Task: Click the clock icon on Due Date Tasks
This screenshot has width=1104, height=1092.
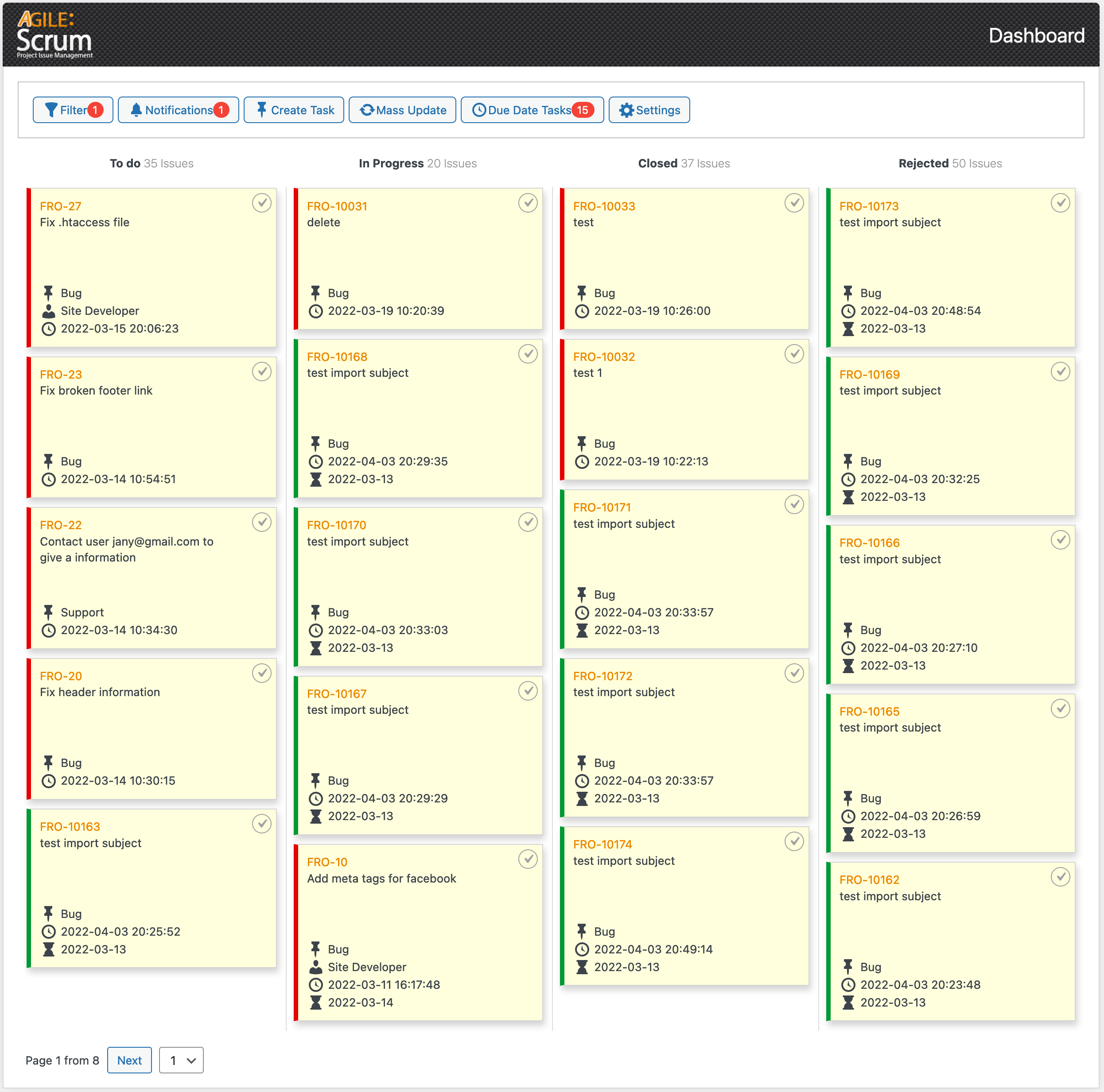Action: click(x=479, y=110)
